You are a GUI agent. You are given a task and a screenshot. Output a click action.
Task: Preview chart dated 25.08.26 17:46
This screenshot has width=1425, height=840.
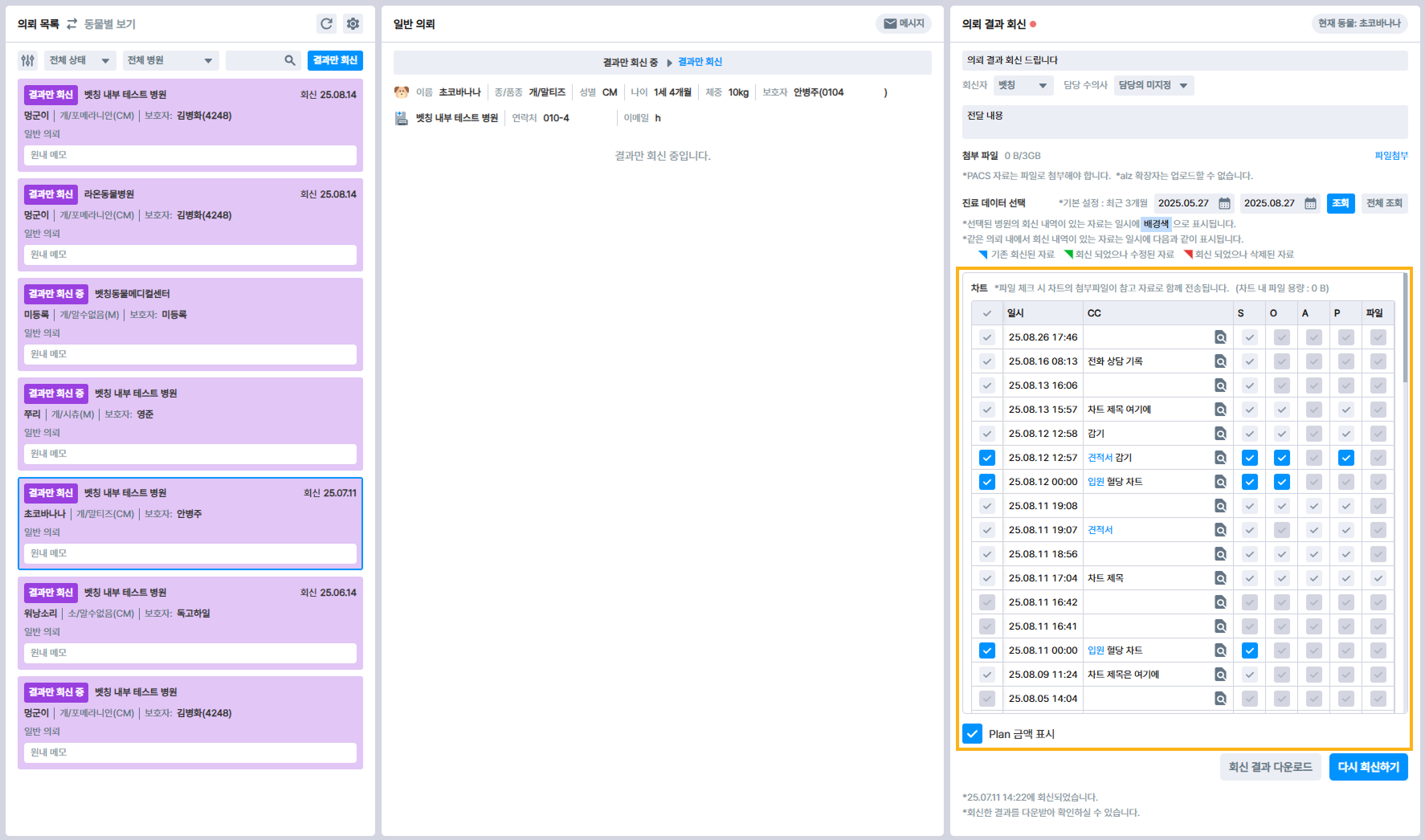point(1220,337)
